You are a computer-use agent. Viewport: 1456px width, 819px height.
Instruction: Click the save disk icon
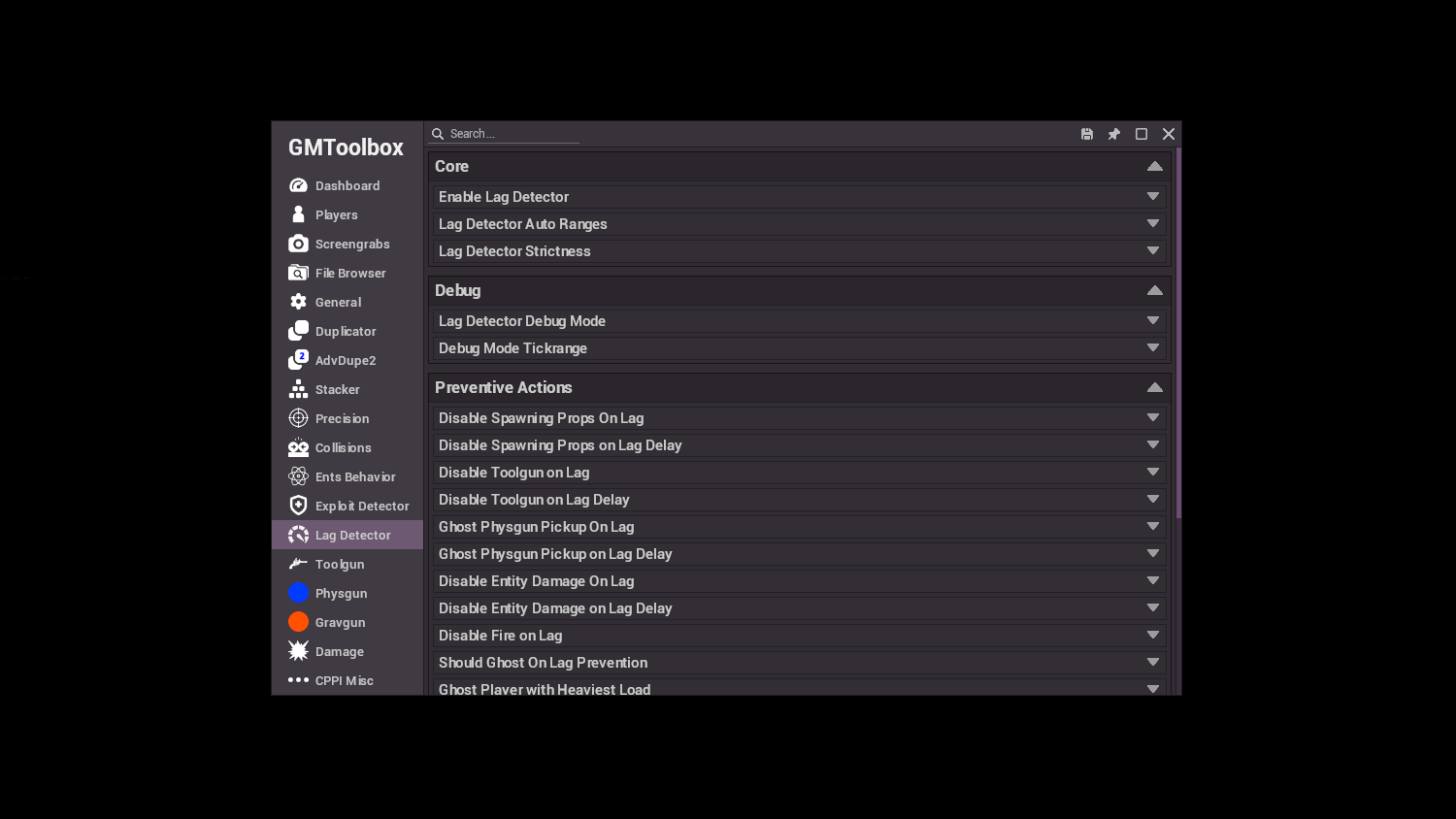(x=1087, y=134)
